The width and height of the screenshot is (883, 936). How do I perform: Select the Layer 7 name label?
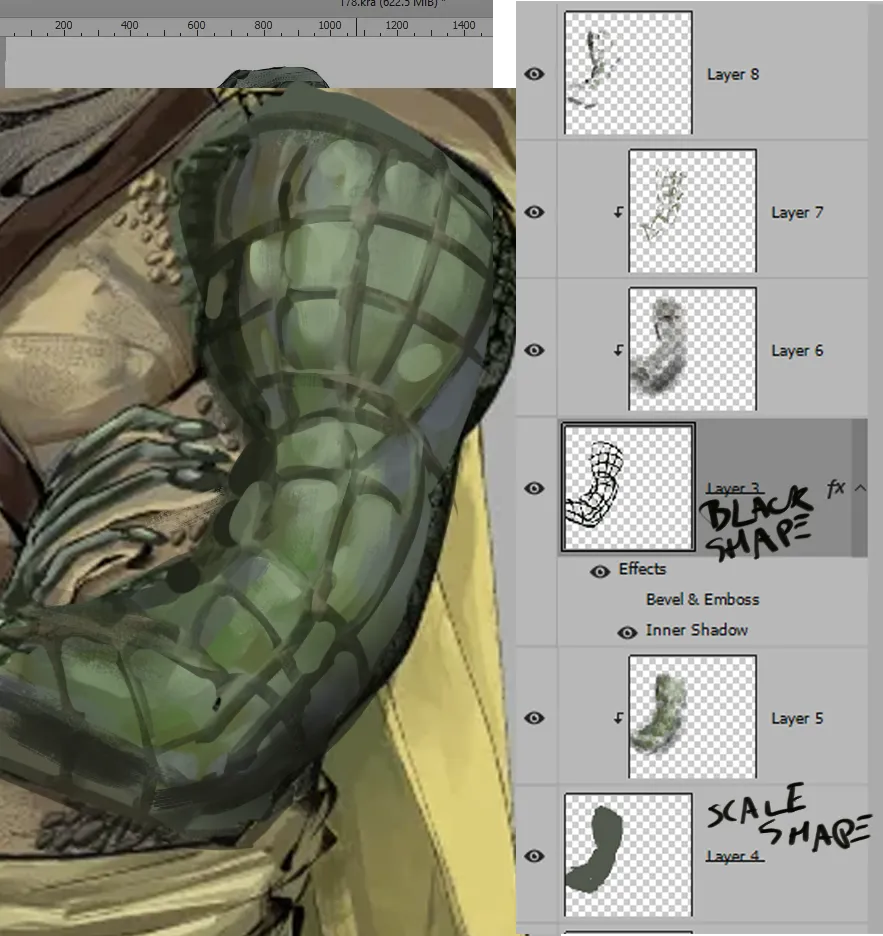[797, 213]
